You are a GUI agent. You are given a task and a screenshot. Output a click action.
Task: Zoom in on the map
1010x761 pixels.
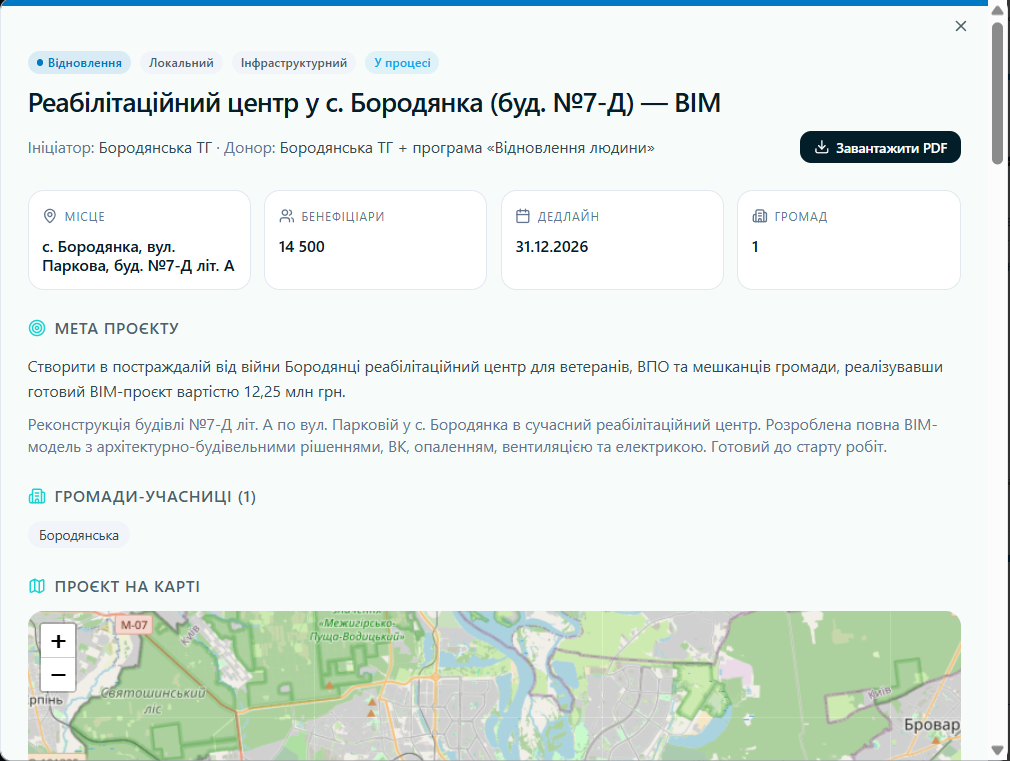pyautogui.click(x=58, y=641)
